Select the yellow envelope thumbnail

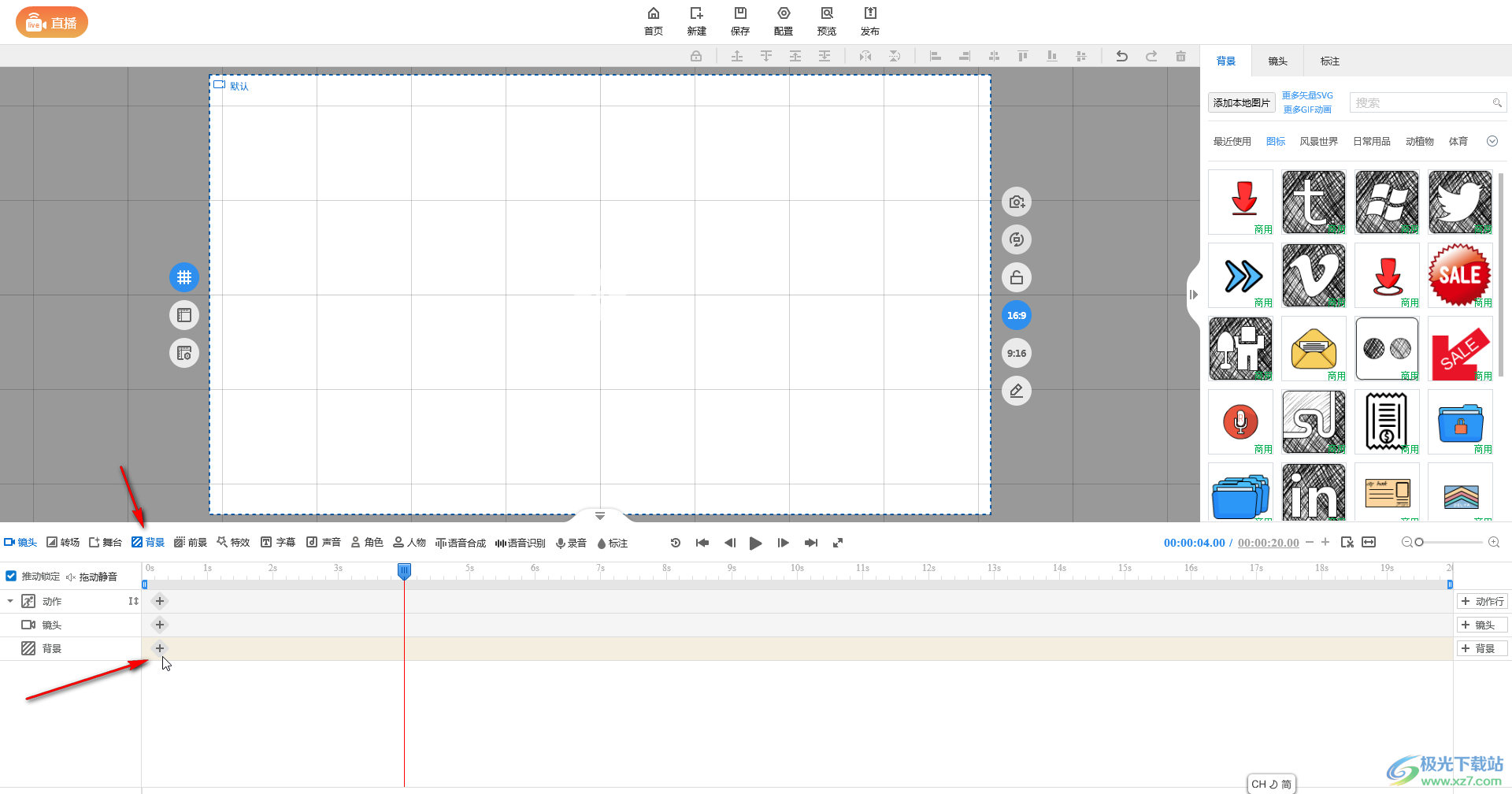pyautogui.click(x=1314, y=348)
